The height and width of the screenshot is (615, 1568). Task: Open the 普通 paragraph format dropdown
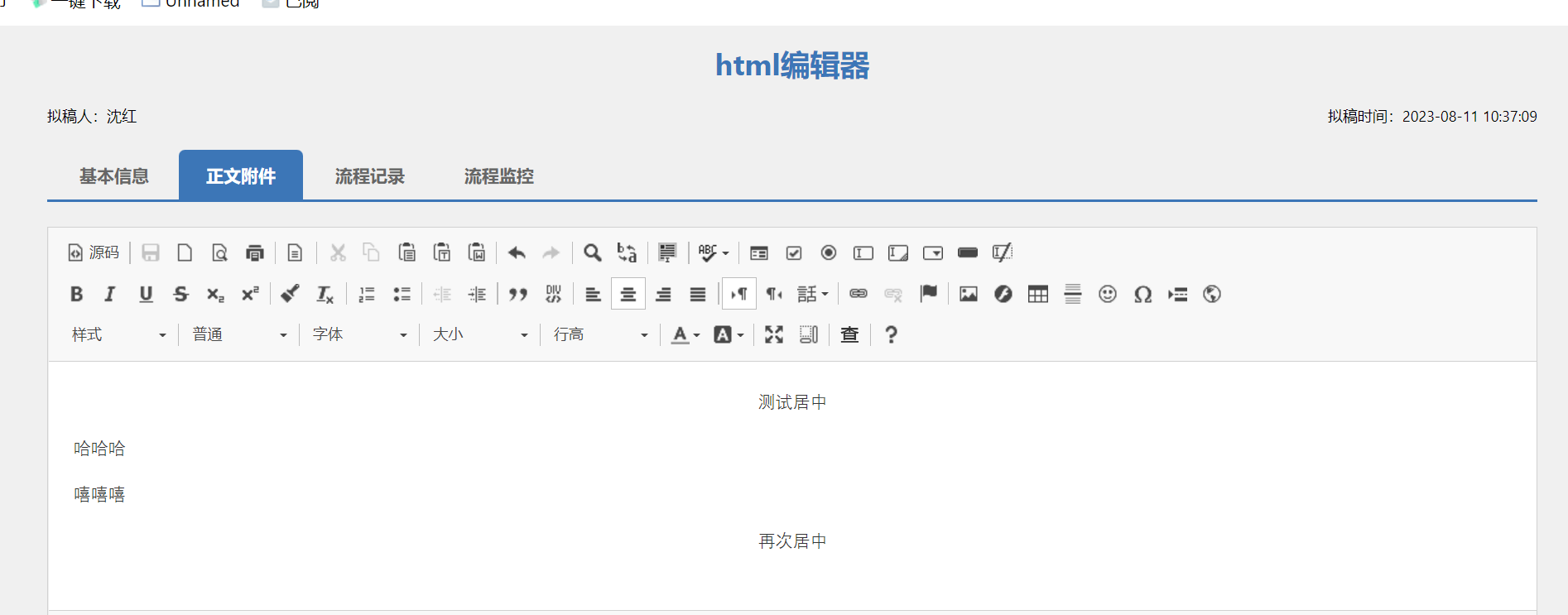pos(240,334)
